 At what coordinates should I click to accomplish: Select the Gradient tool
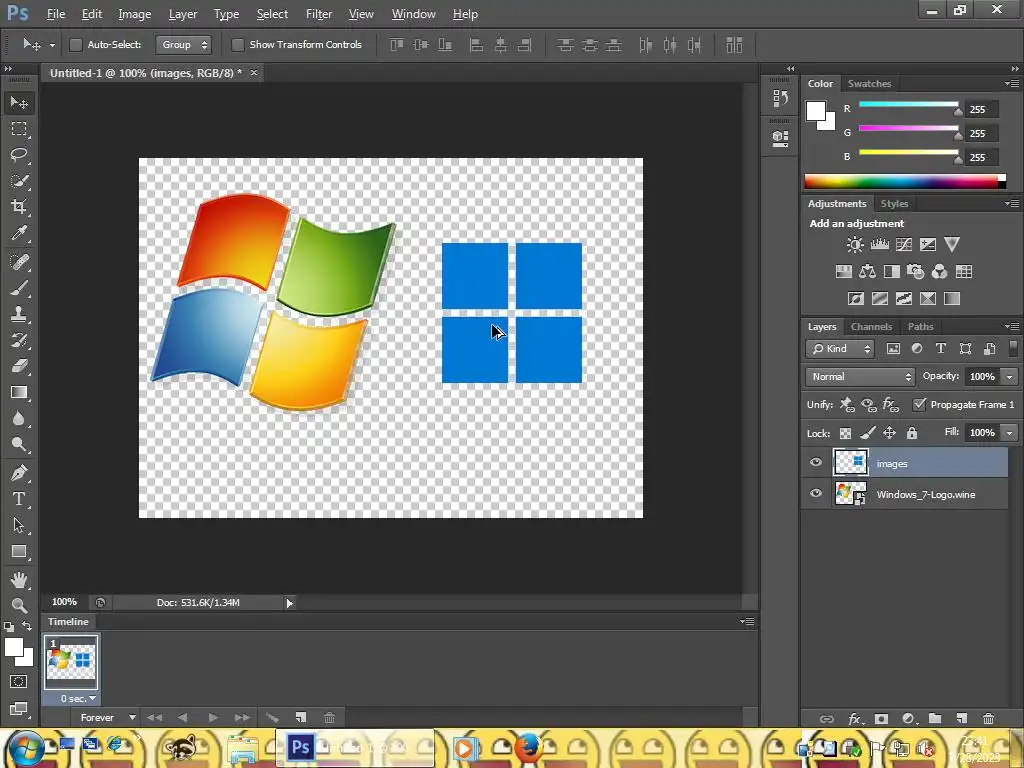click(x=19, y=392)
